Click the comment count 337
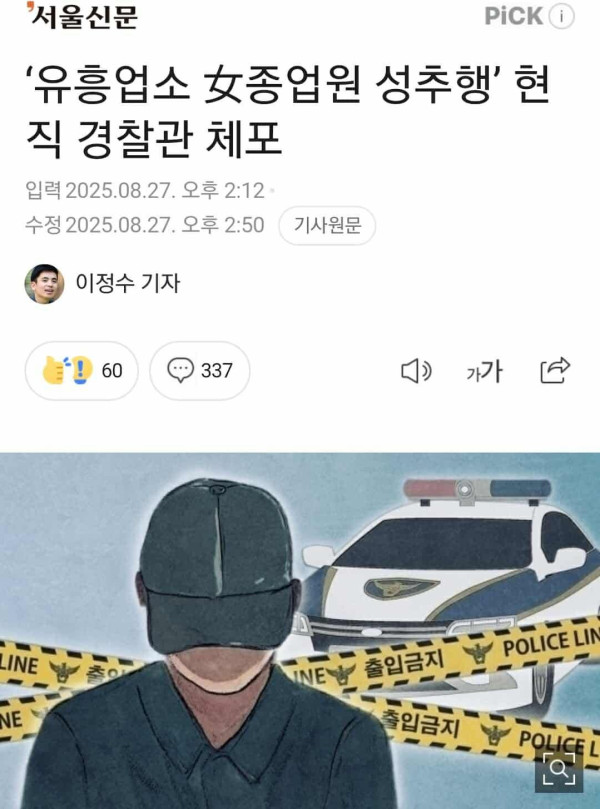The width and height of the screenshot is (600, 809). point(217,371)
